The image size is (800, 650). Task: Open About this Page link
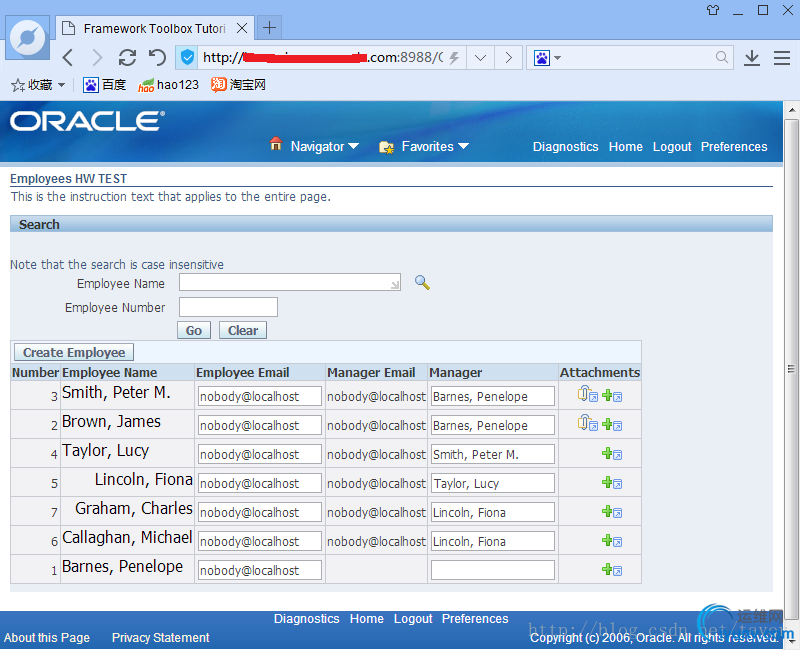coord(47,638)
